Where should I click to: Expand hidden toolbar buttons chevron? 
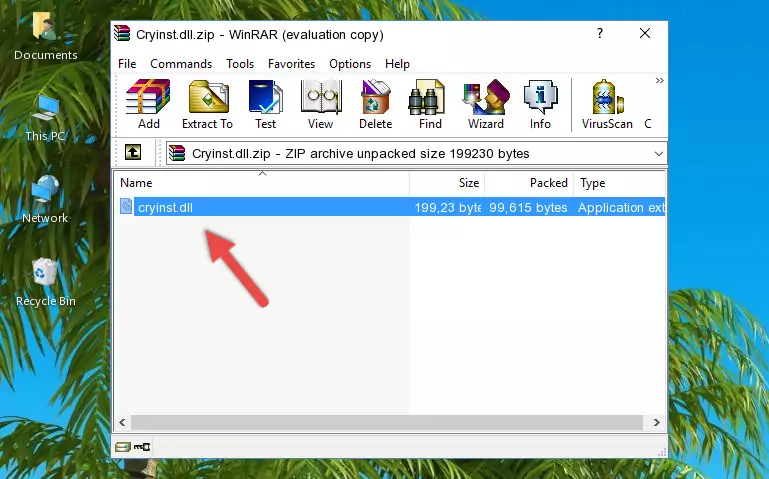coord(660,80)
